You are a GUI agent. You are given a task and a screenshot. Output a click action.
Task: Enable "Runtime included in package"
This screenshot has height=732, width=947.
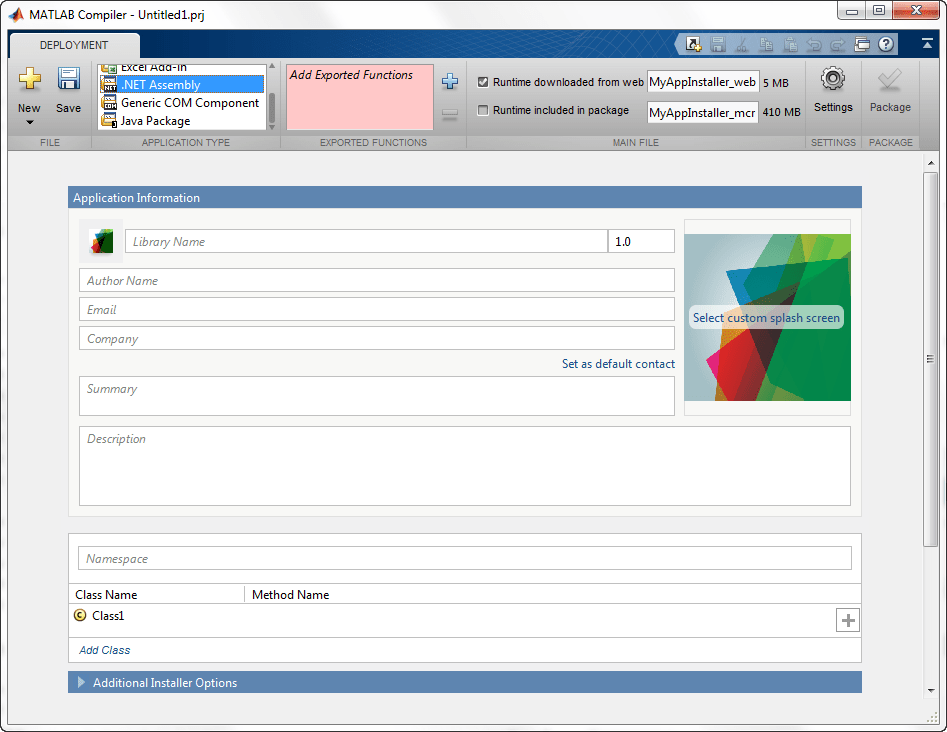pos(483,110)
